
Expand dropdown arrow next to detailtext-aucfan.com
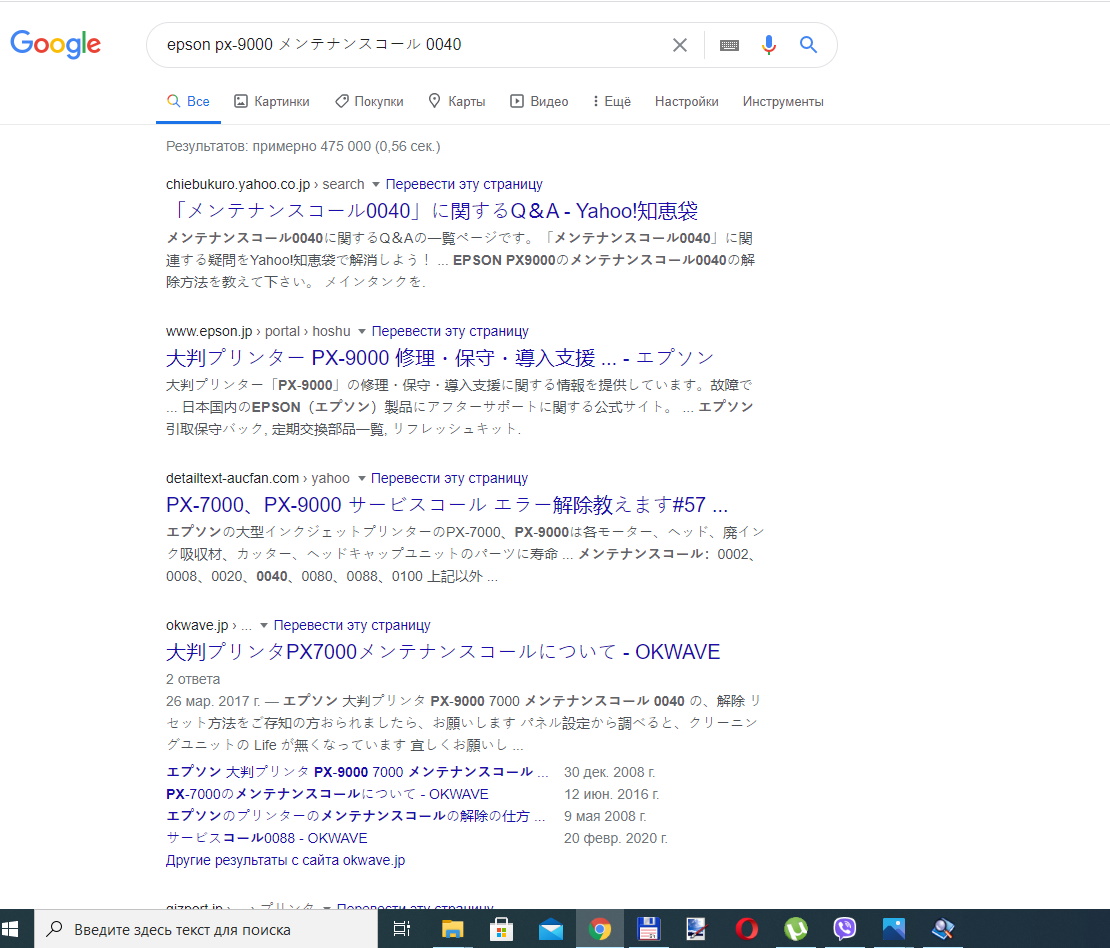[x=361, y=479]
